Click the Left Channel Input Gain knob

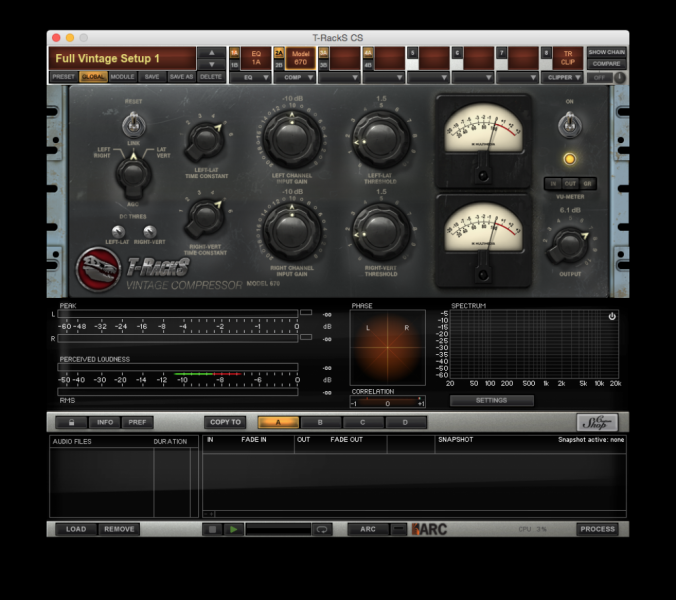[292, 139]
